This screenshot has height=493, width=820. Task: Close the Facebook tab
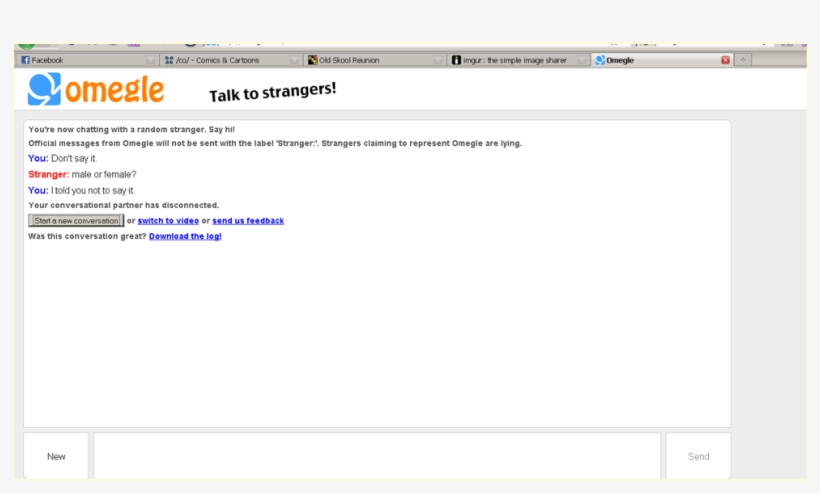(x=151, y=60)
